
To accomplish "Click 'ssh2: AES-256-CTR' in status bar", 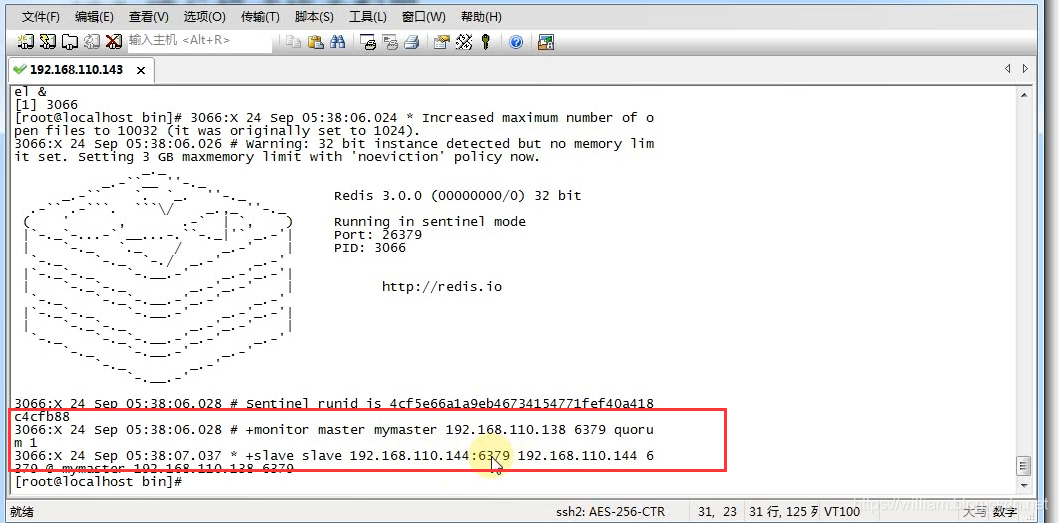I will point(610,512).
